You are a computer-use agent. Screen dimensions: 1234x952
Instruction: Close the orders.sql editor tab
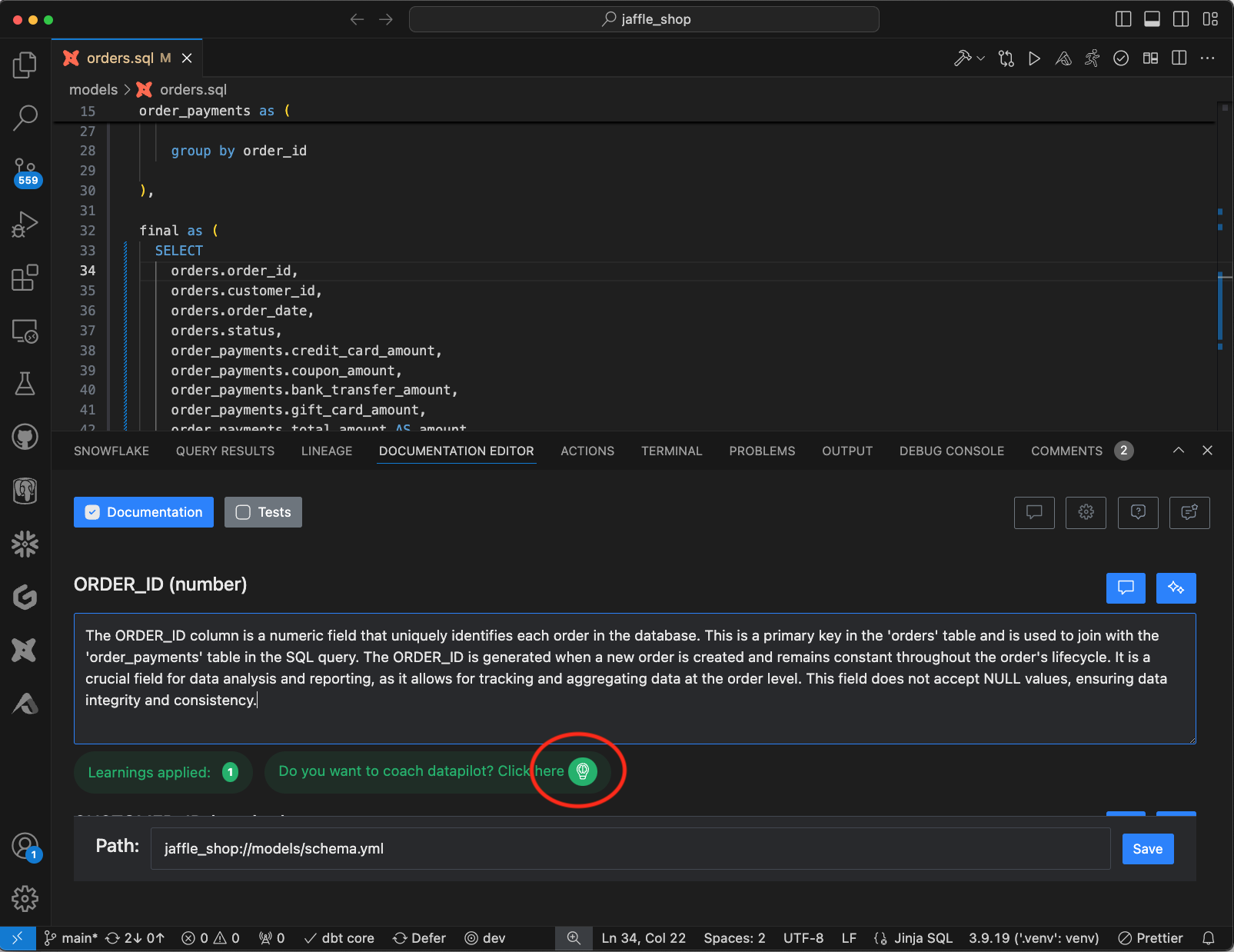pos(187,58)
